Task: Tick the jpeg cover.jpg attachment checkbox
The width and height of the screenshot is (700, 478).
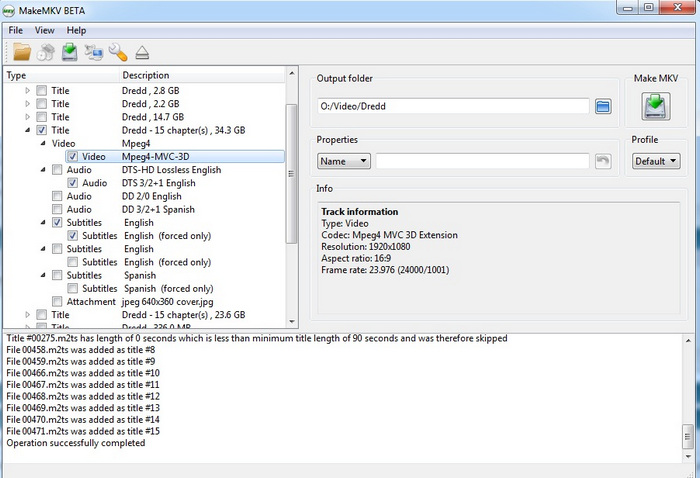Action: [x=58, y=301]
